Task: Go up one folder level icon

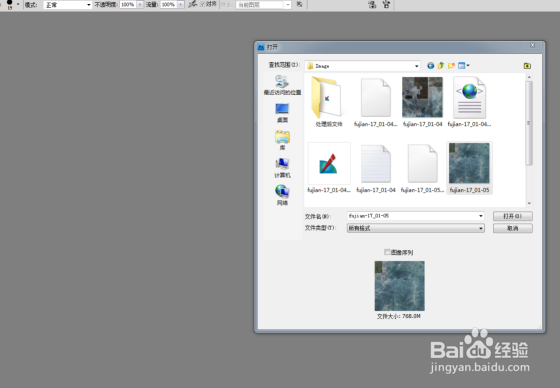Action: pyautogui.click(x=441, y=65)
